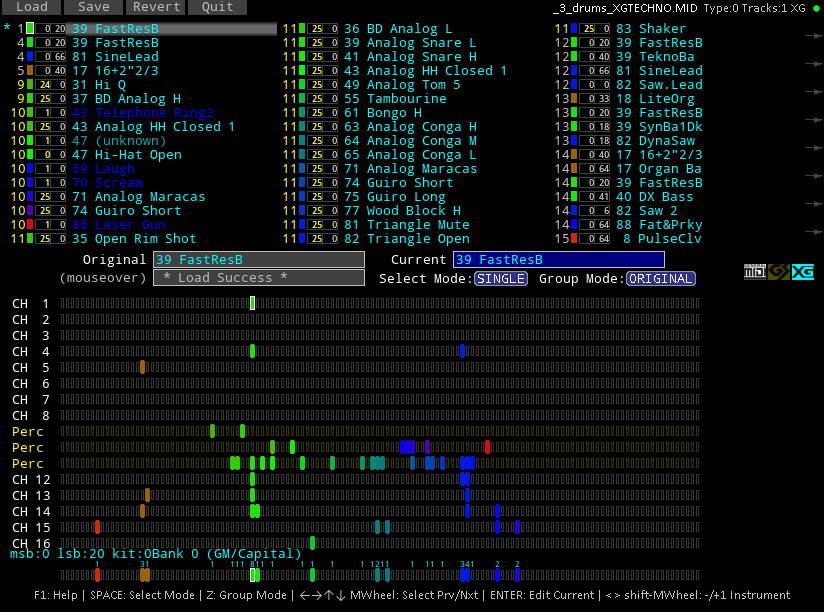This screenshot has height=612, width=824.
Task: Click the bank number box beside Tambourine
Action: (322, 99)
